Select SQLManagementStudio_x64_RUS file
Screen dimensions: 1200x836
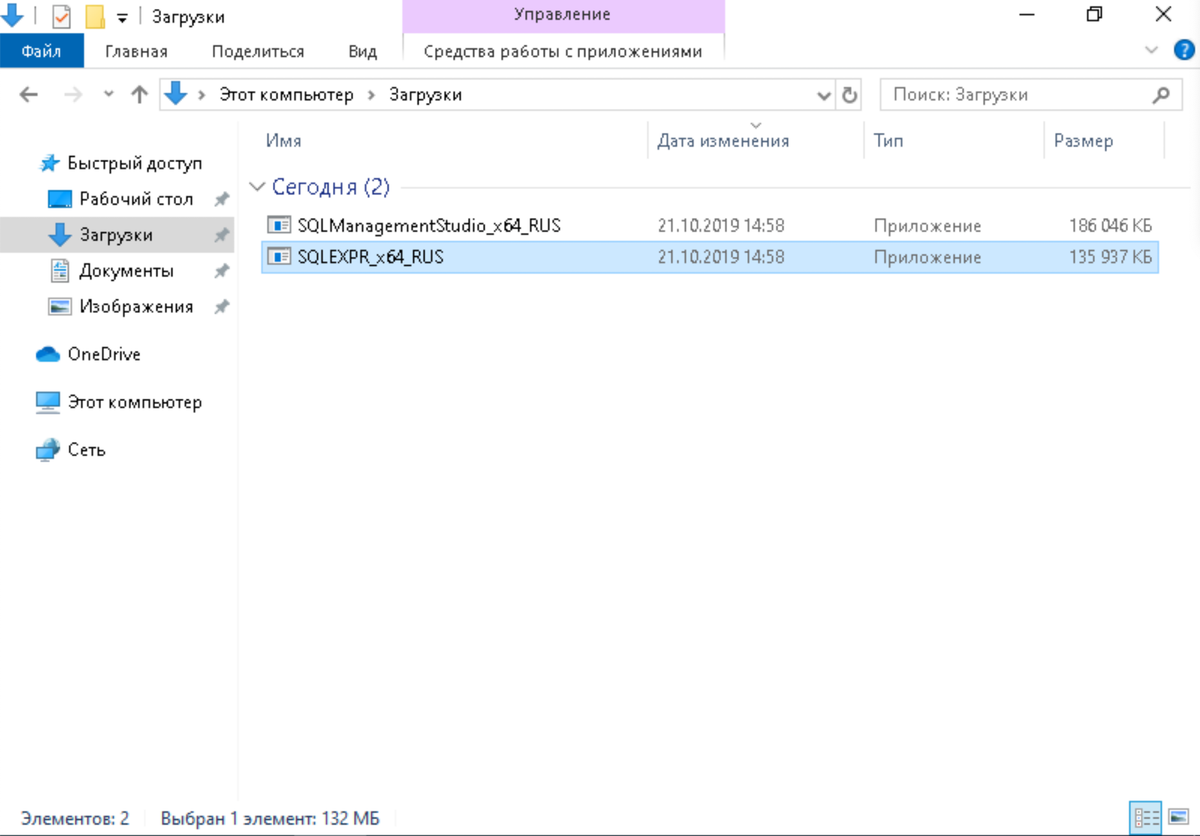click(709, 226)
